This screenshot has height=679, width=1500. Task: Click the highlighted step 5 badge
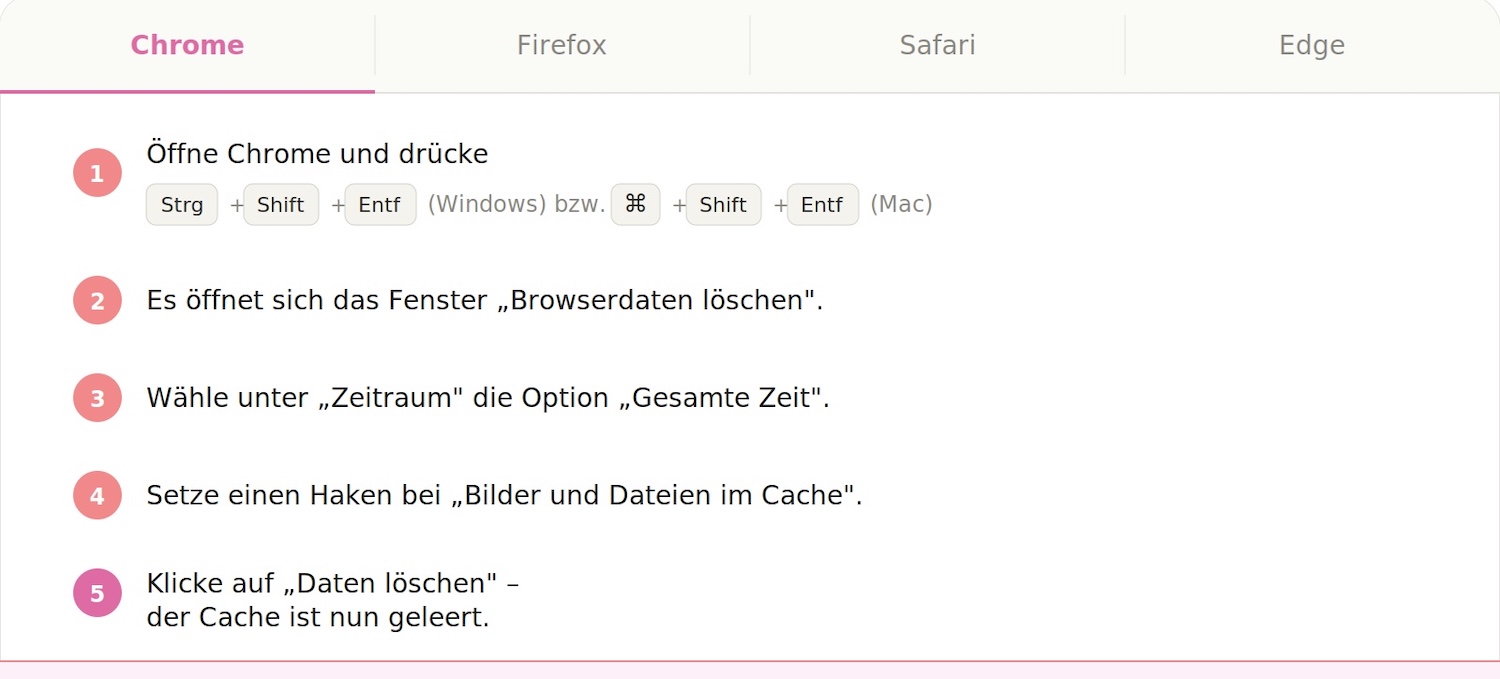[x=97, y=593]
